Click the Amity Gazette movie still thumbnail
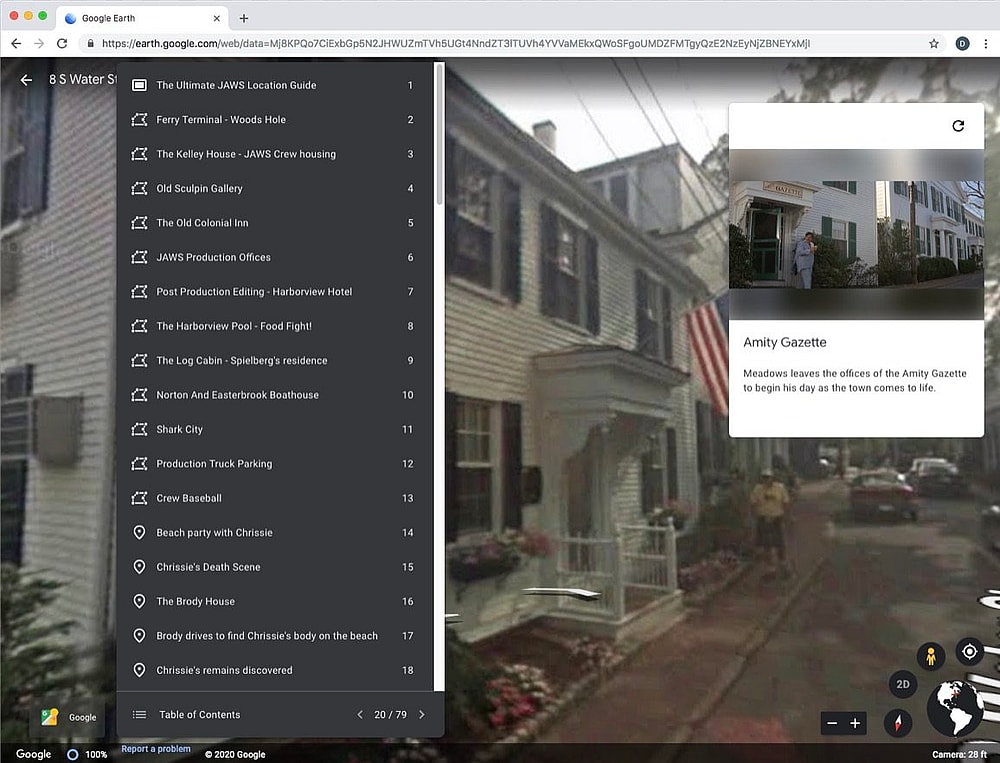1000x763 pixels. click(x=856, y=235)
